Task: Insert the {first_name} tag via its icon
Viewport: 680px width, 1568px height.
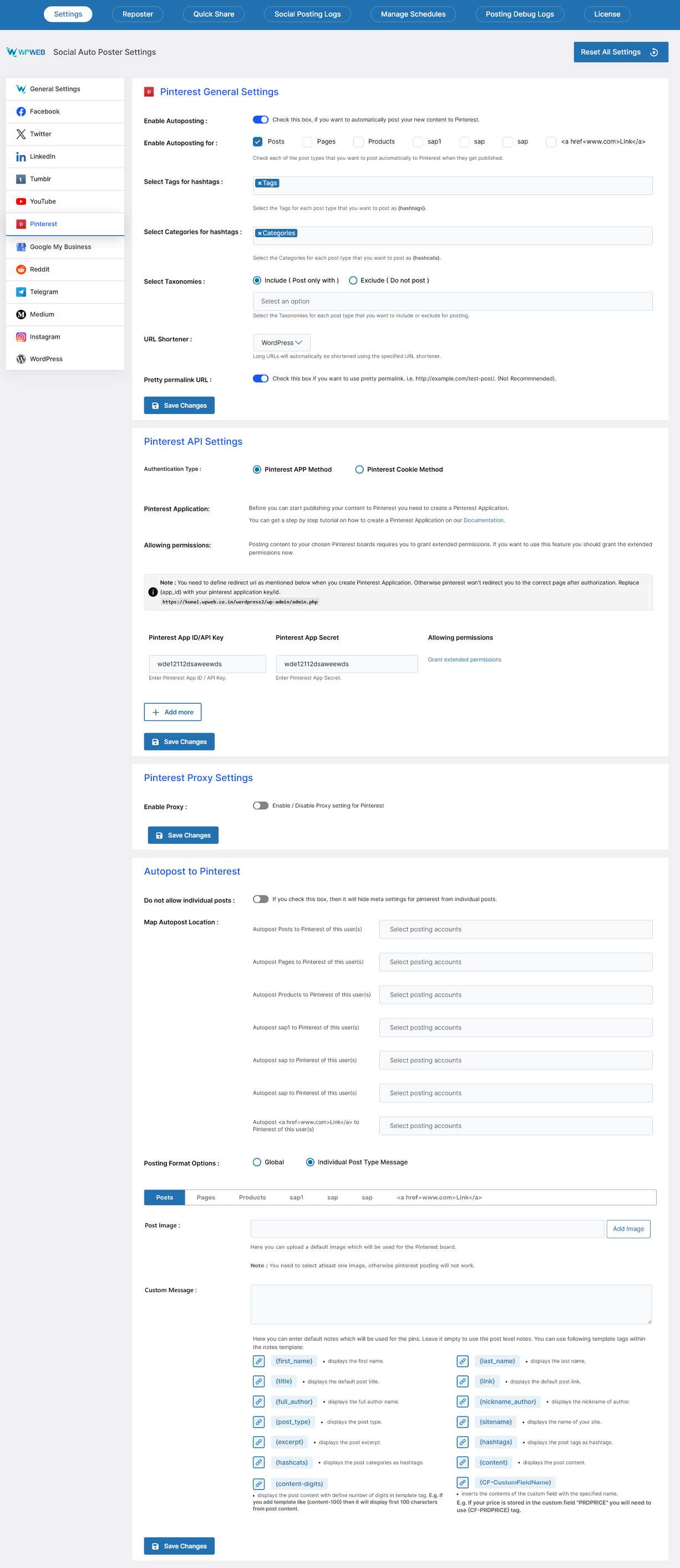Action: click(258, 1361)
